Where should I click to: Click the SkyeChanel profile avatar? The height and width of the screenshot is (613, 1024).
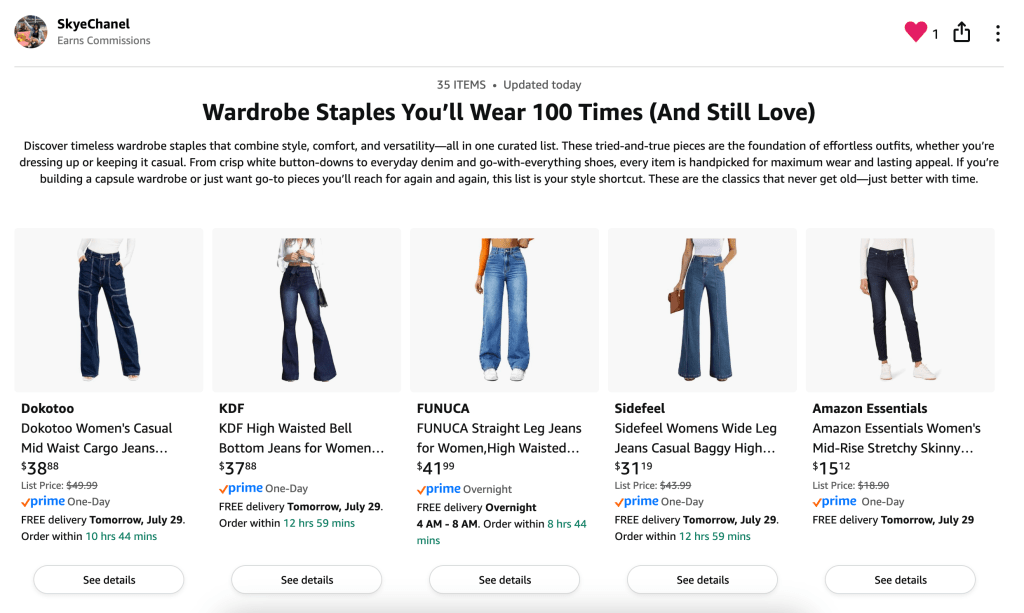[x=30, y=31]
